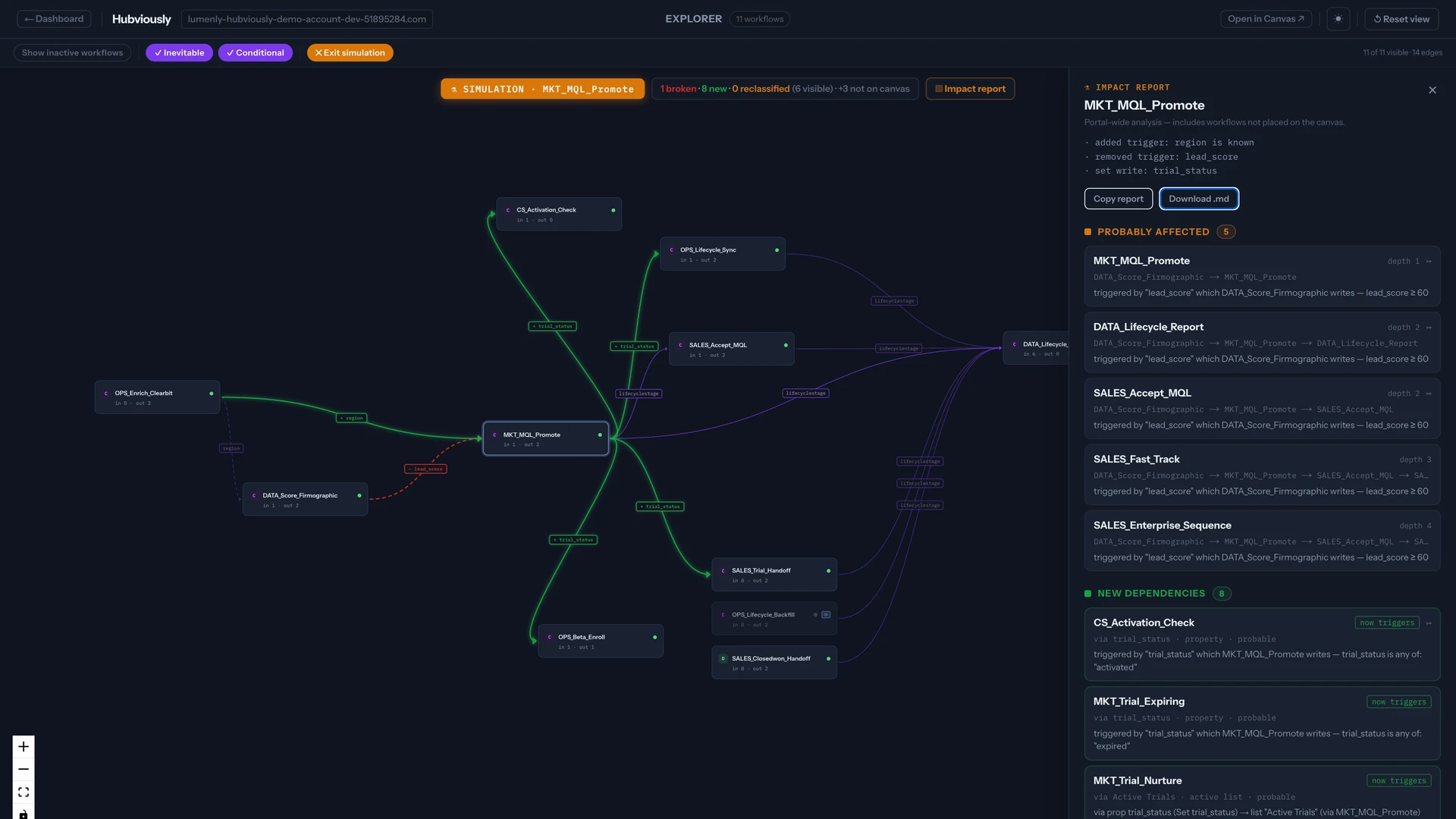1456x819 pixels.
Task: Click status dot on OPS_Enrich_Clearbit node
Action: pyautogui.click(x=212, y=394)
